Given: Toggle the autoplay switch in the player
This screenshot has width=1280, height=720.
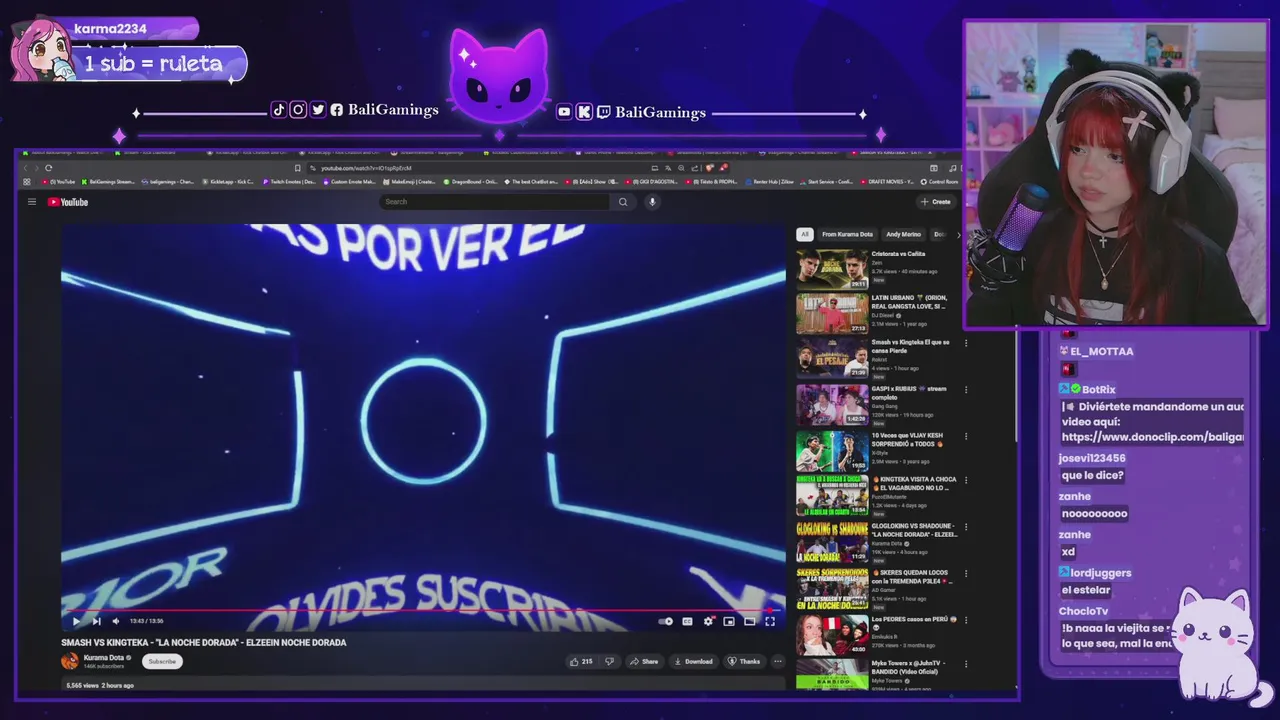Looking at the screenshot, I should pos(666,621).
